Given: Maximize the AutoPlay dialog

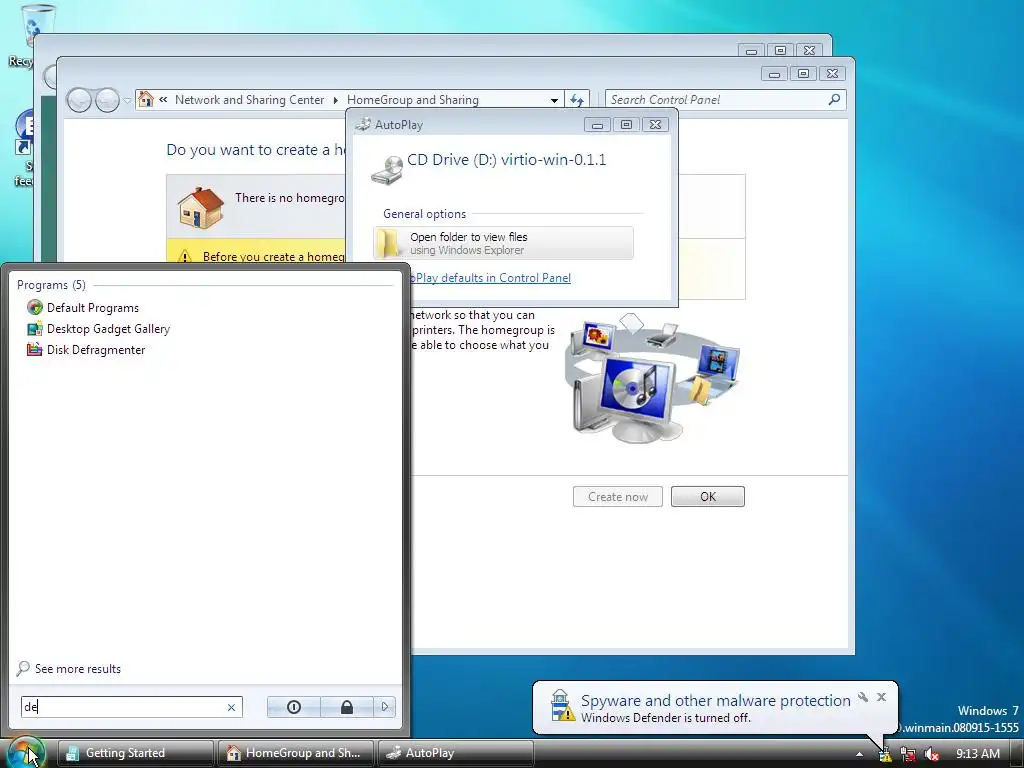Looking at the screenshot, I should [626, 124].
